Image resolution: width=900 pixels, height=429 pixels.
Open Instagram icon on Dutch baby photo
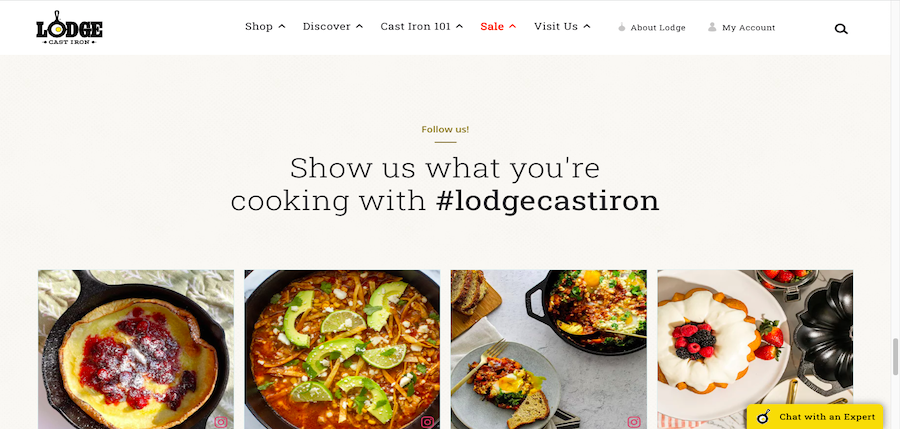click(x=221, y=422)
